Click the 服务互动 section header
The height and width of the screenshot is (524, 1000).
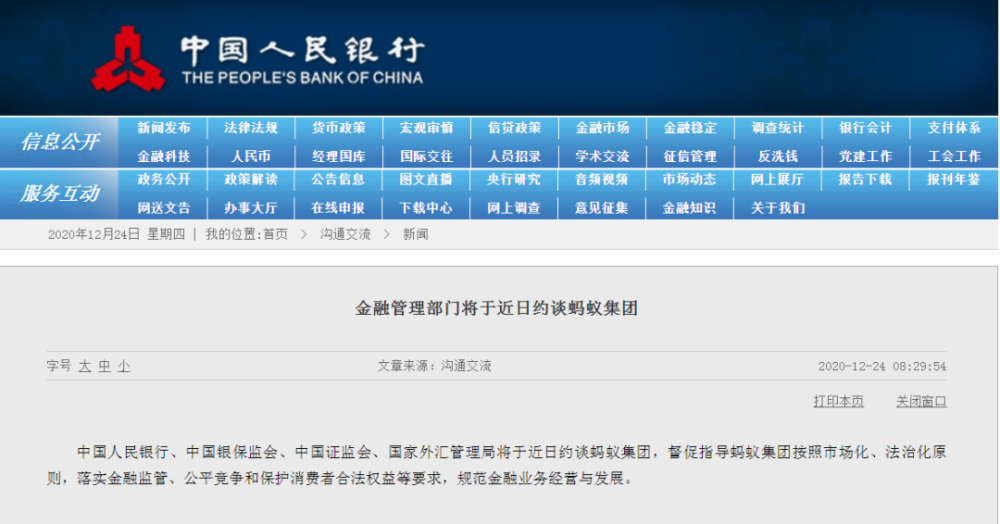coord(60,193)
